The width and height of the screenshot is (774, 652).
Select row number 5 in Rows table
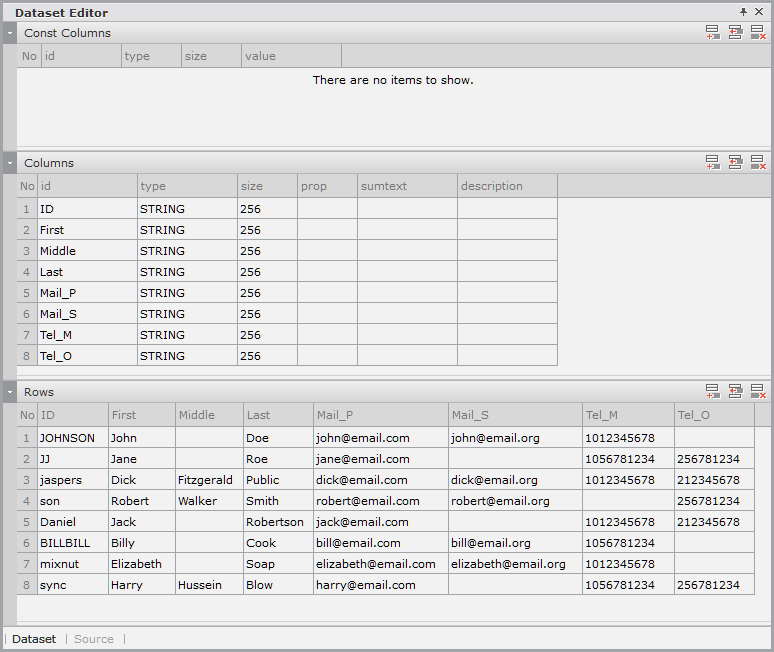[27, 522]
